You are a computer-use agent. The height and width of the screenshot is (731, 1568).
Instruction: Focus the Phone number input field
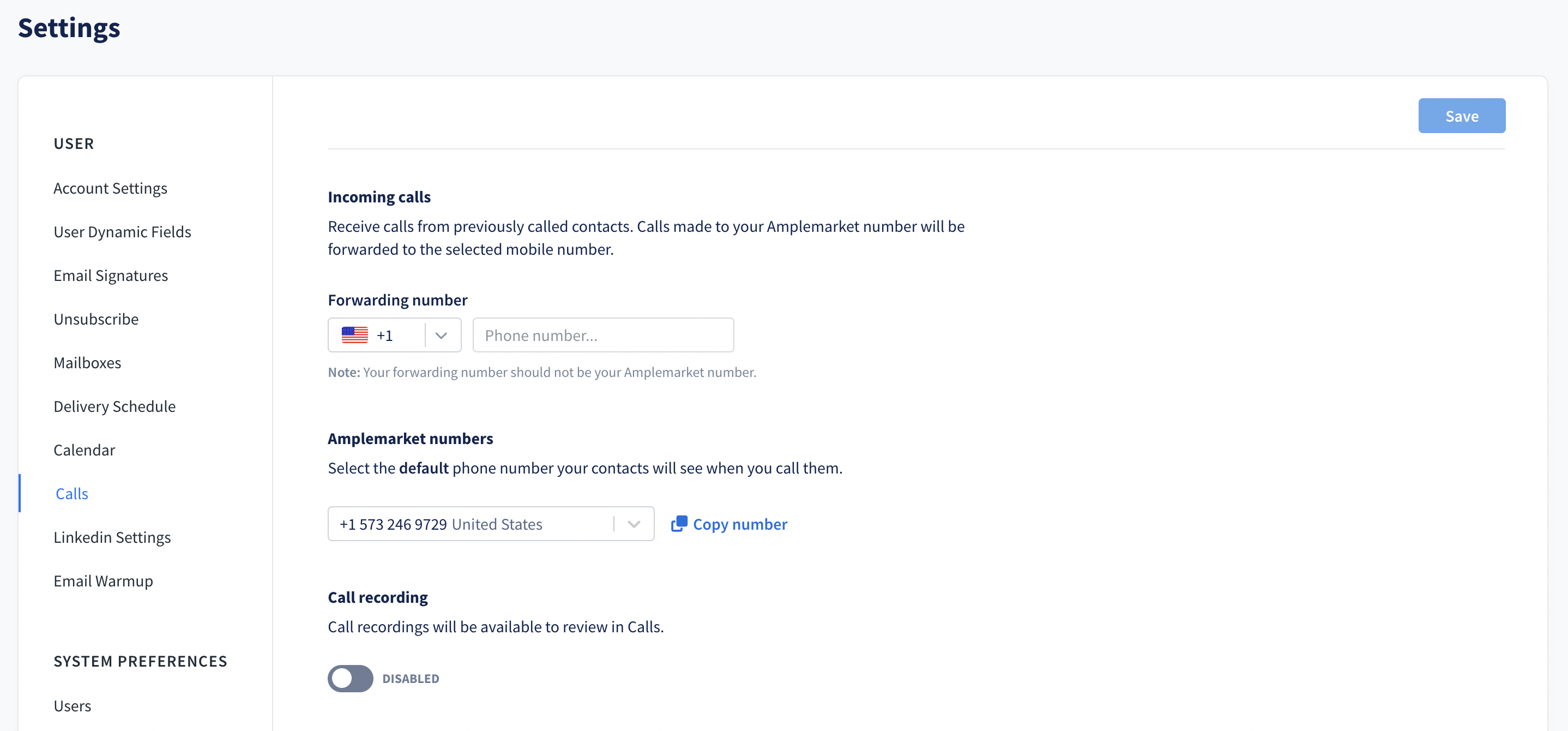[x=602, y=335]
